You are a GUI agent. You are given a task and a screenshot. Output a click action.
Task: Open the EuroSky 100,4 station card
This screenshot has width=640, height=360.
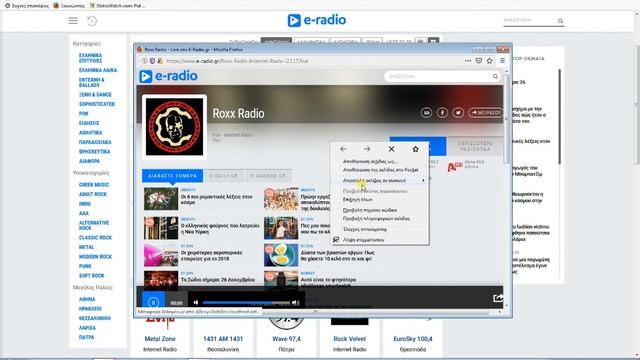[x=412, y=338]
